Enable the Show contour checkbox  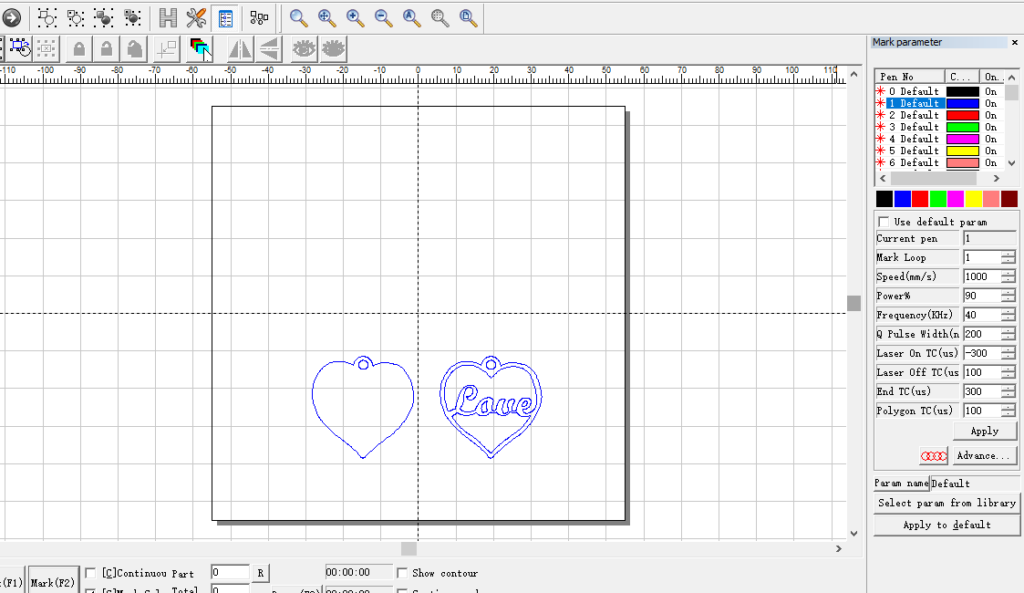pos(401,573)
